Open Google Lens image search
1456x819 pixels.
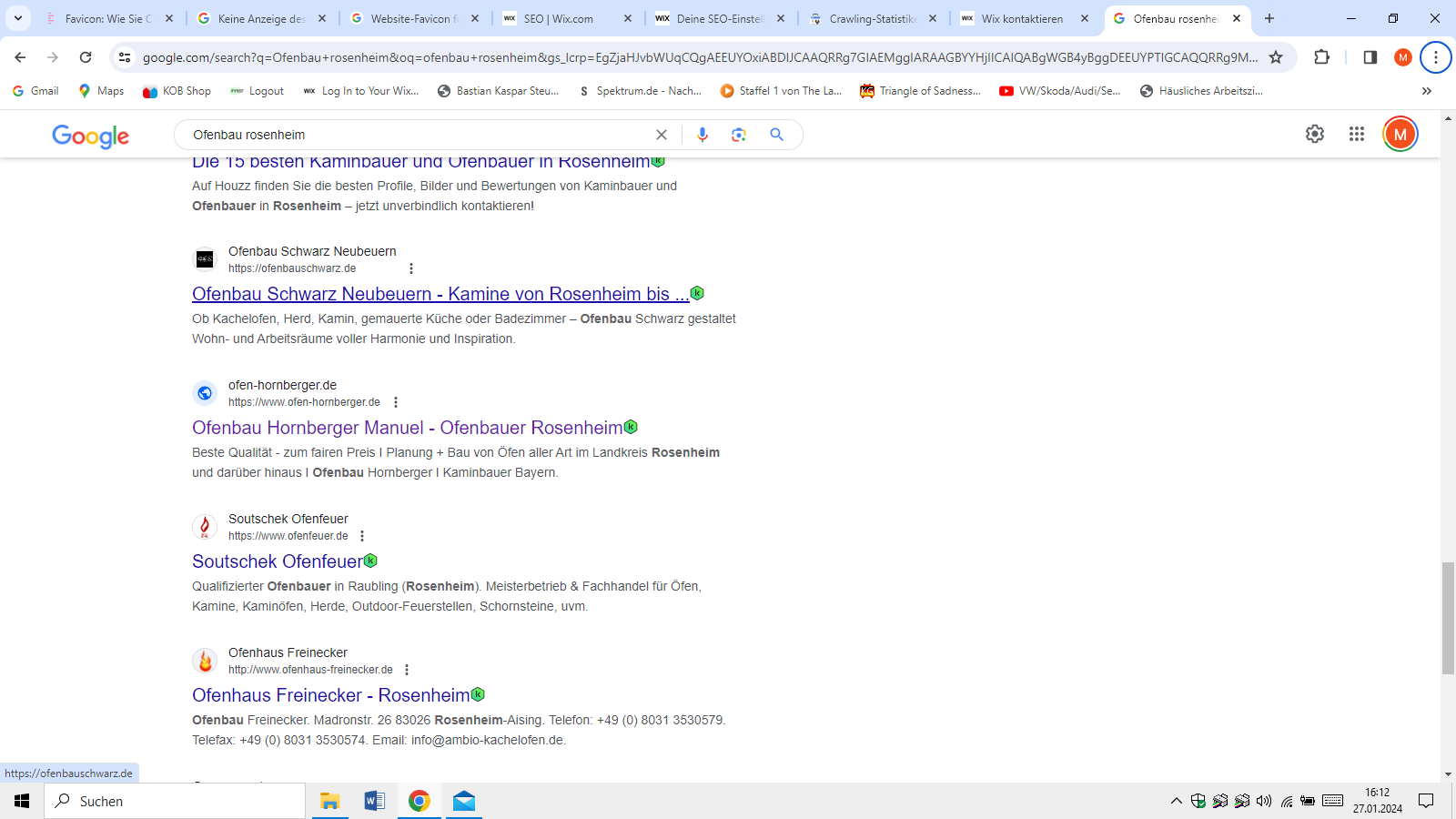click(739, 135)
